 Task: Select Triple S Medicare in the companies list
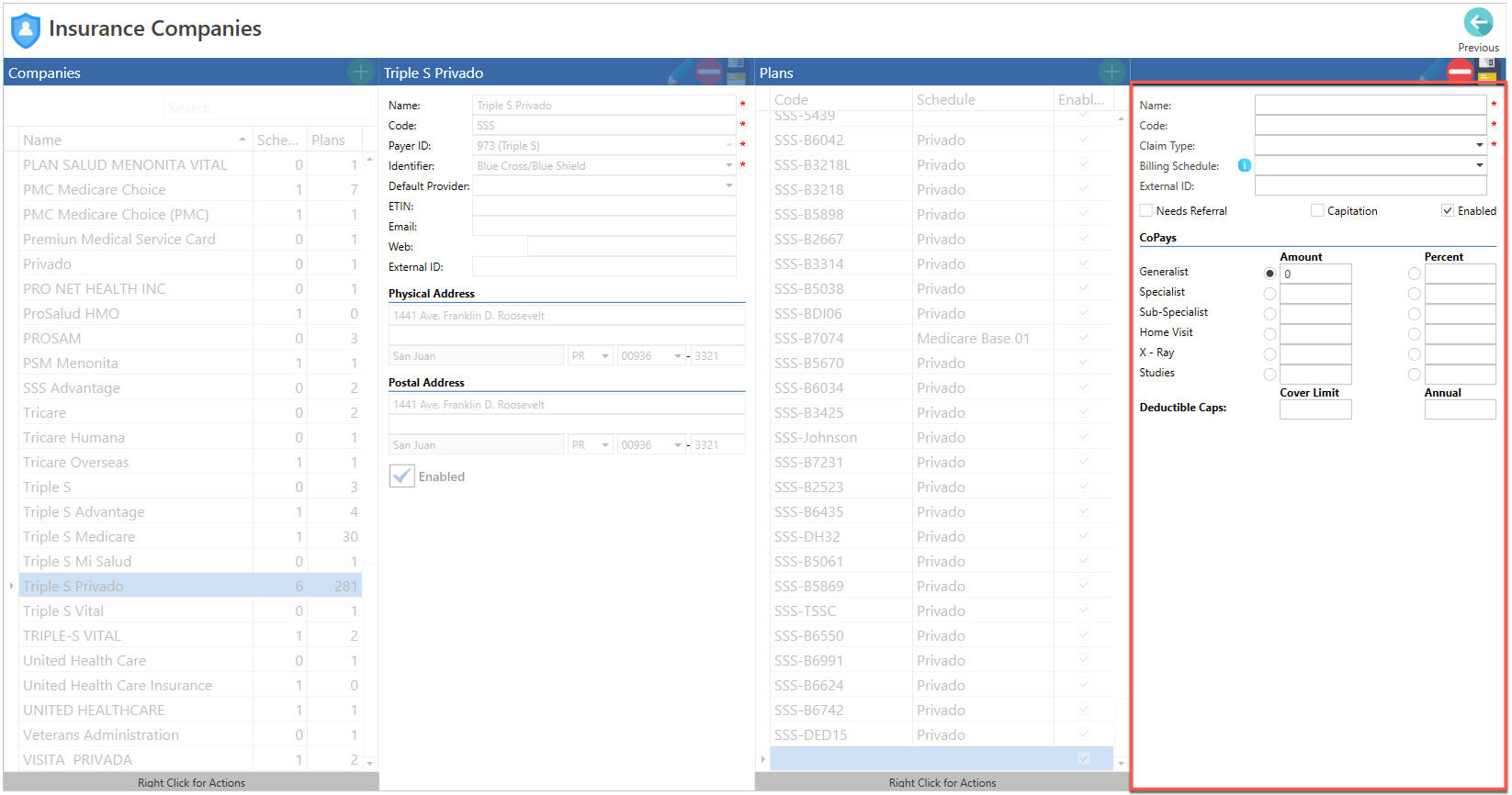tap(190, 536)
